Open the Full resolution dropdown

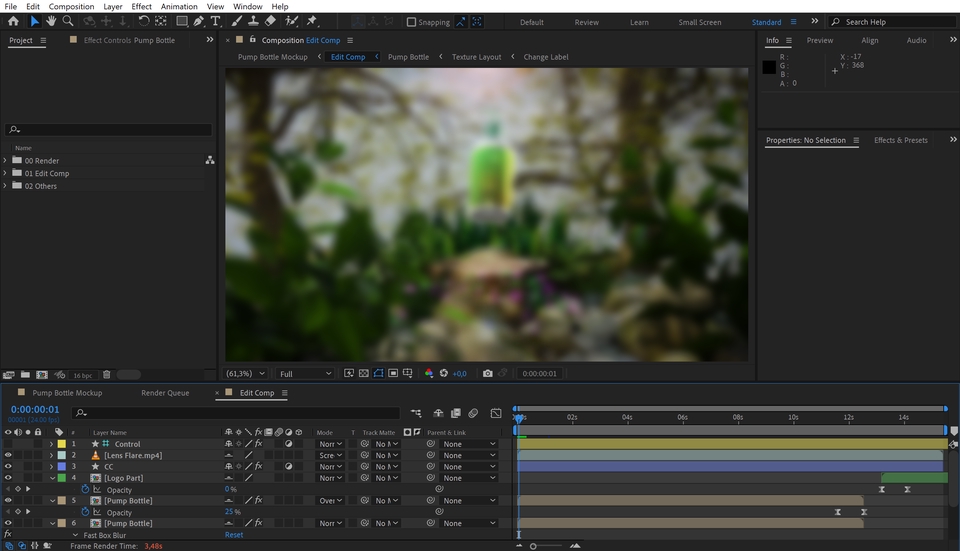pos(305,373)
